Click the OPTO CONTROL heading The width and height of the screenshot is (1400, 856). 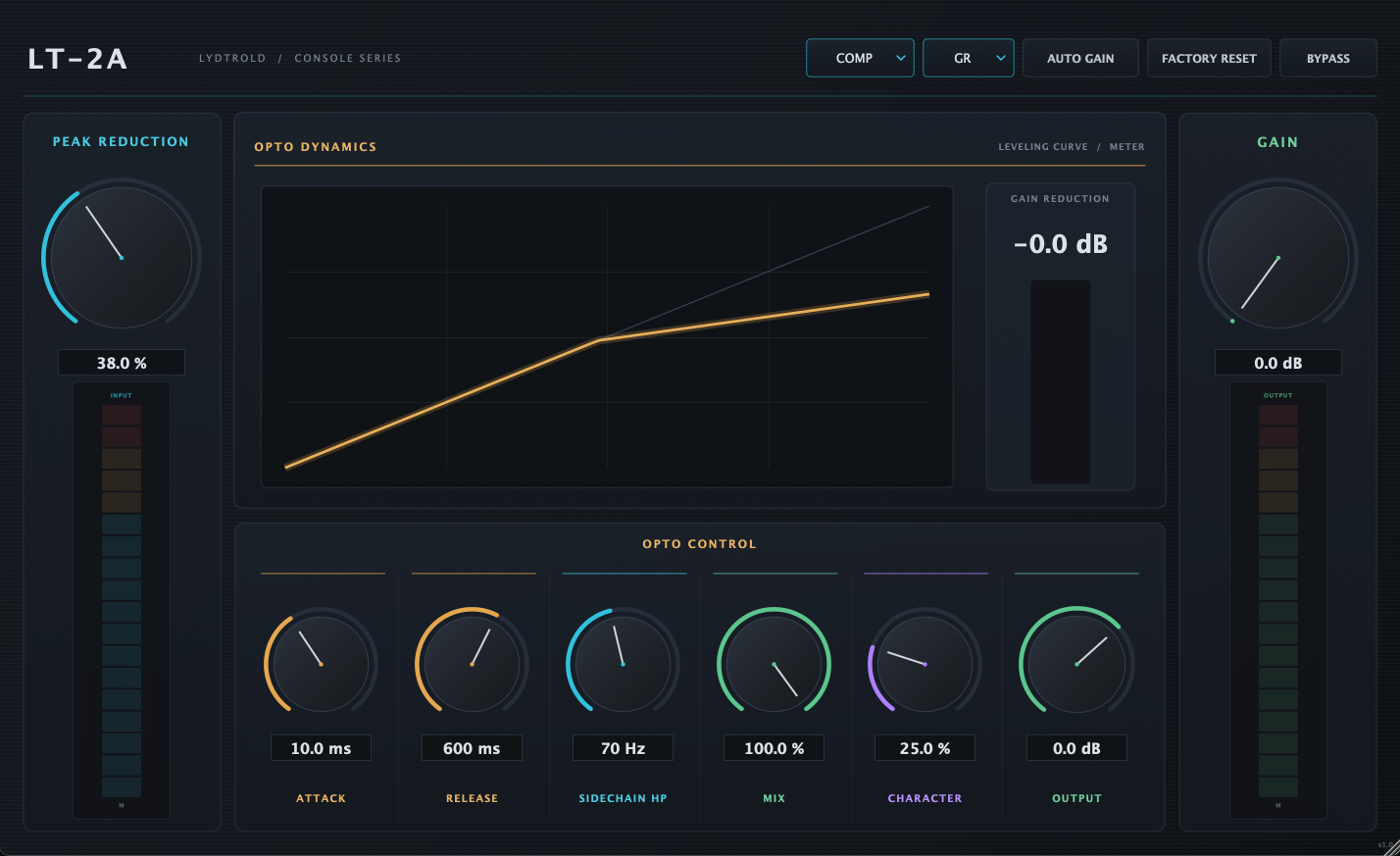[699, 544]
